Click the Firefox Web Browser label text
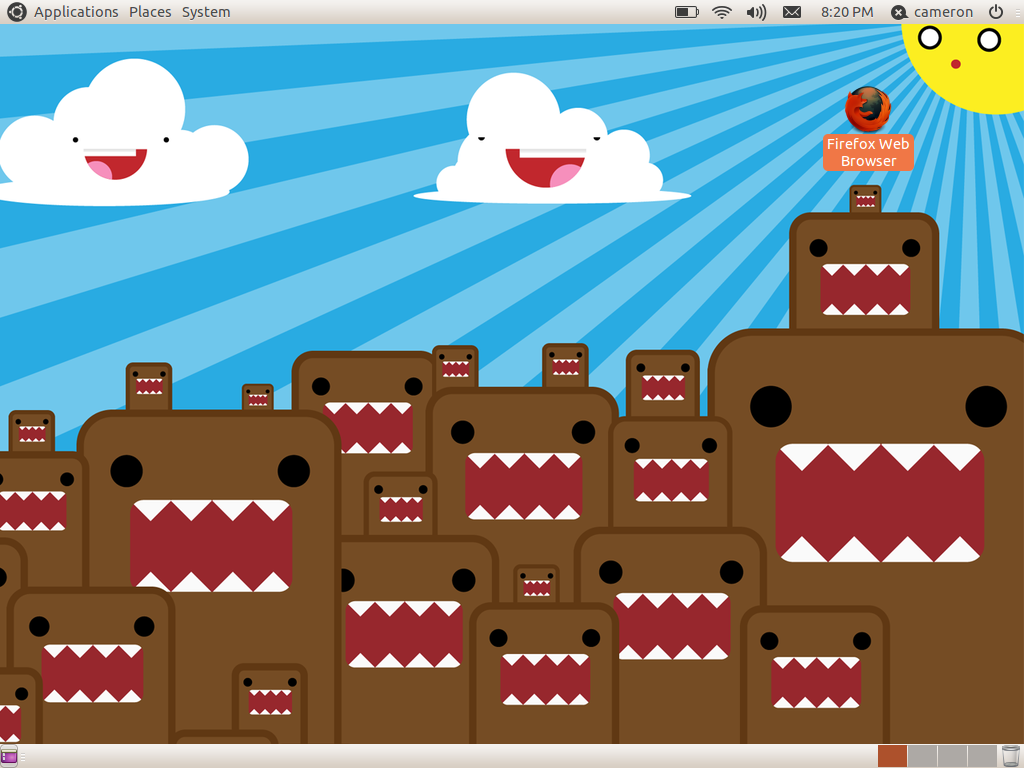Viewport: 1024px width, 768px height. point(868,152)
